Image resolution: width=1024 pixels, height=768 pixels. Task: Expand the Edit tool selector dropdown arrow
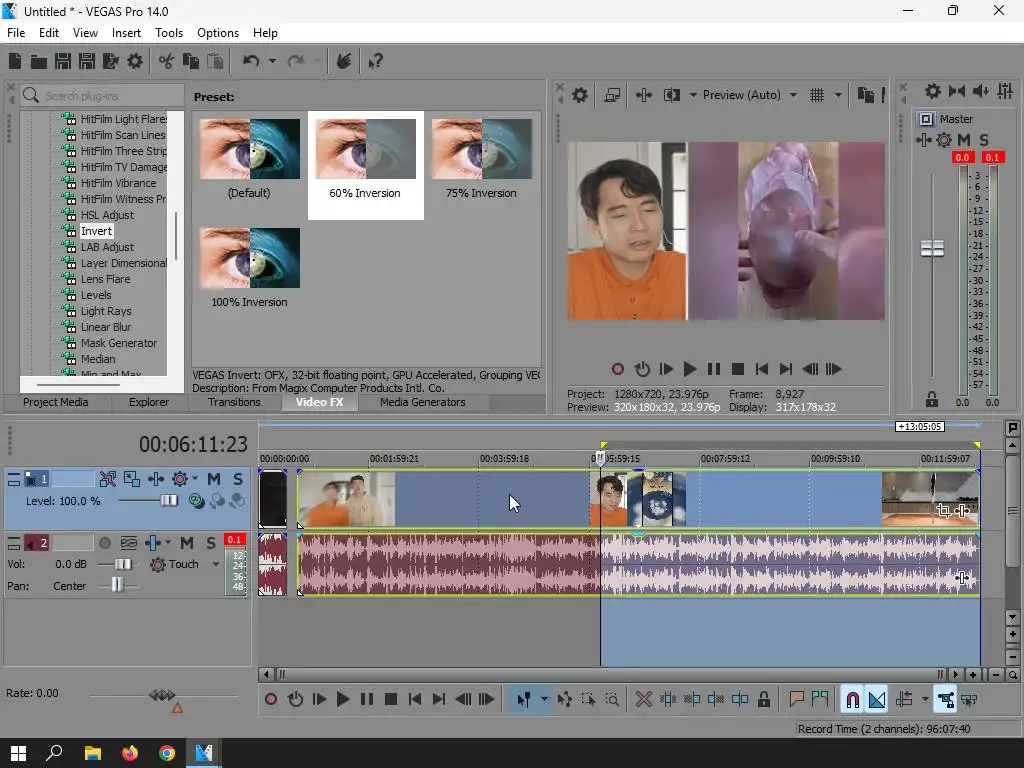(x=543, y=699)
